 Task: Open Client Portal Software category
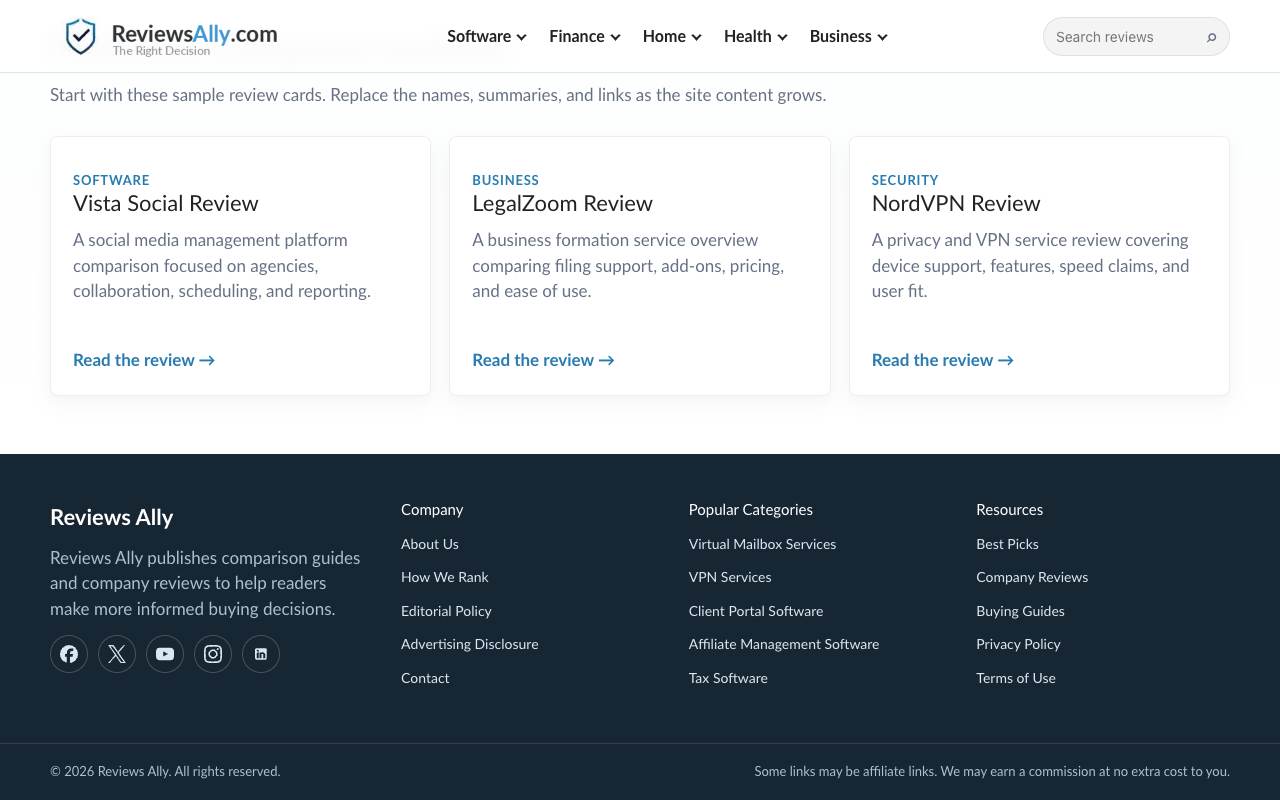coord(756,611)
